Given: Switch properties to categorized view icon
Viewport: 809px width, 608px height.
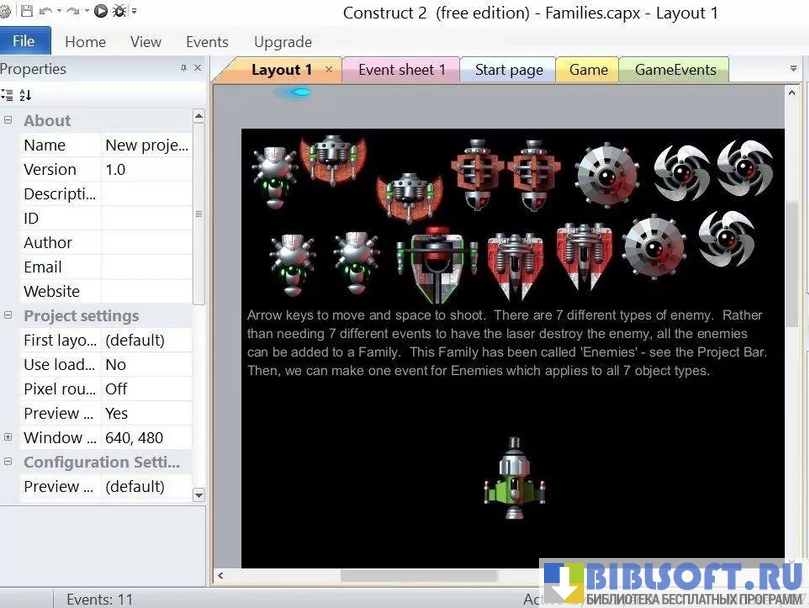Looking at the screenshot, I should point(8,95).
